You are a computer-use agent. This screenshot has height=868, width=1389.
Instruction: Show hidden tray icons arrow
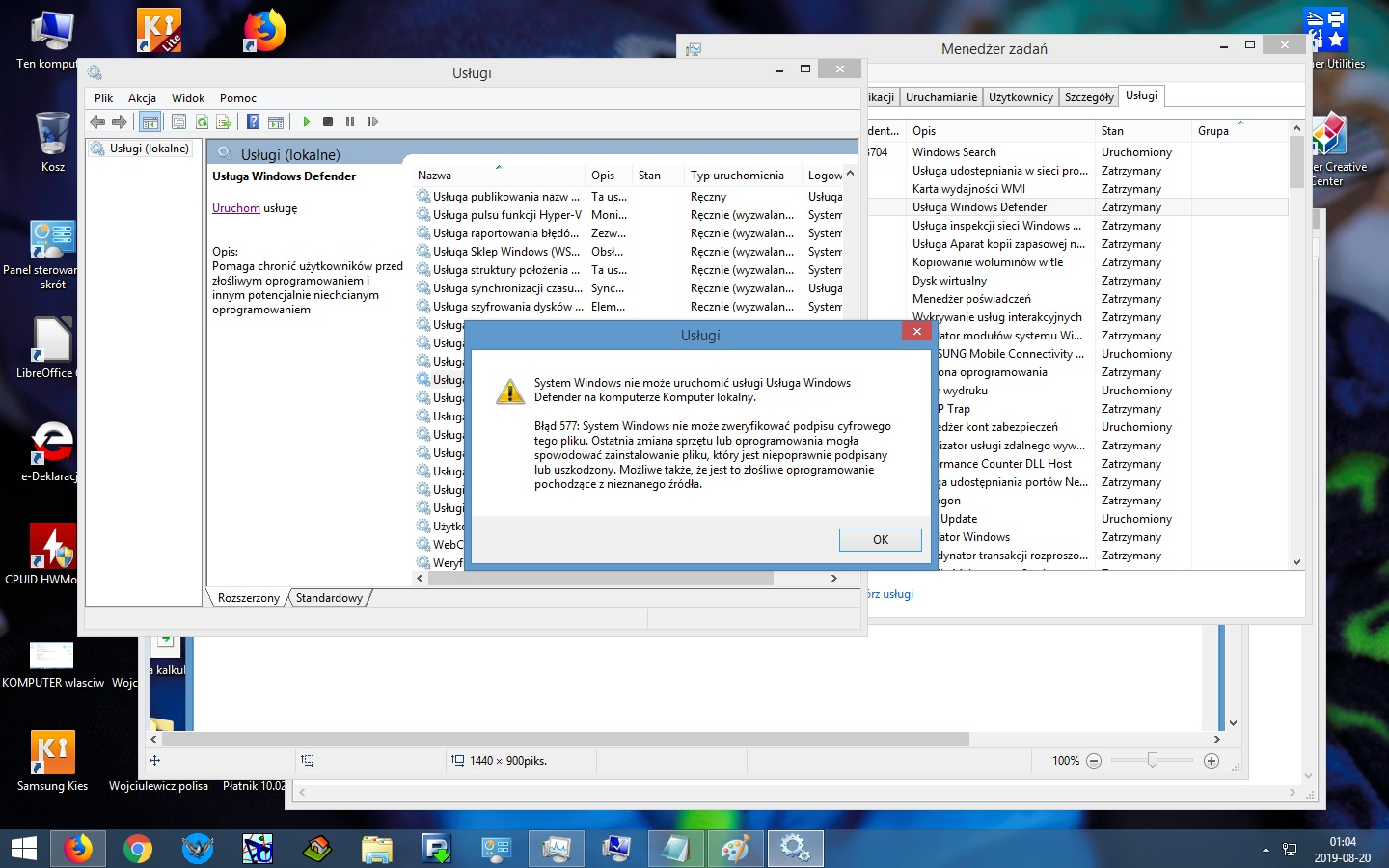(1266, 850)
